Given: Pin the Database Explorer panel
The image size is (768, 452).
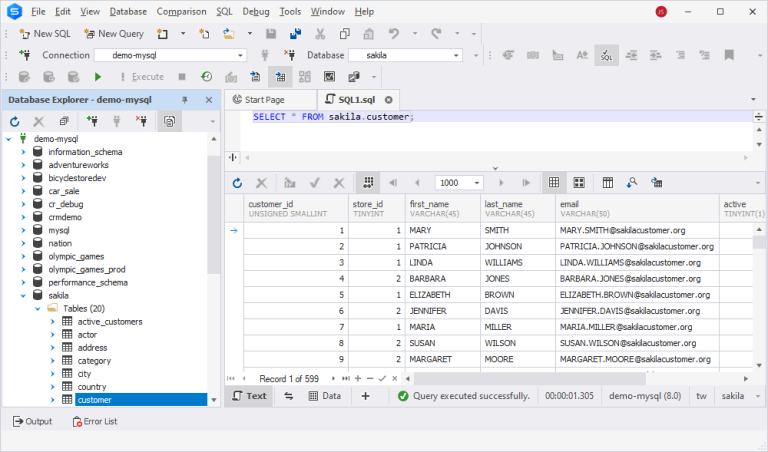Looking at the screenshot, I should click(x=185, y=100).
